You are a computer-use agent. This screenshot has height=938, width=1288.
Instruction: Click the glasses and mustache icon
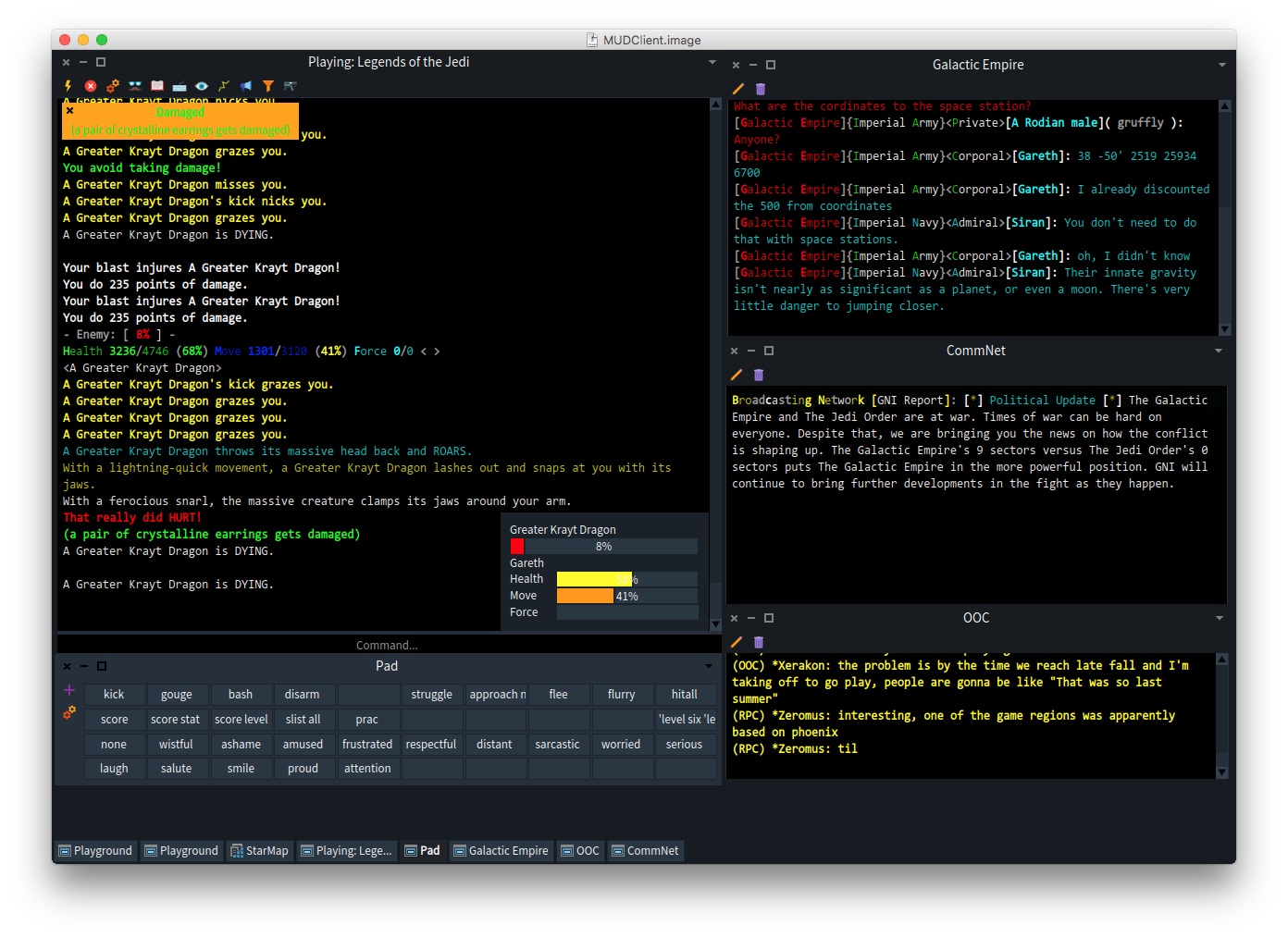pyautogui.click(x=135, y=86)
